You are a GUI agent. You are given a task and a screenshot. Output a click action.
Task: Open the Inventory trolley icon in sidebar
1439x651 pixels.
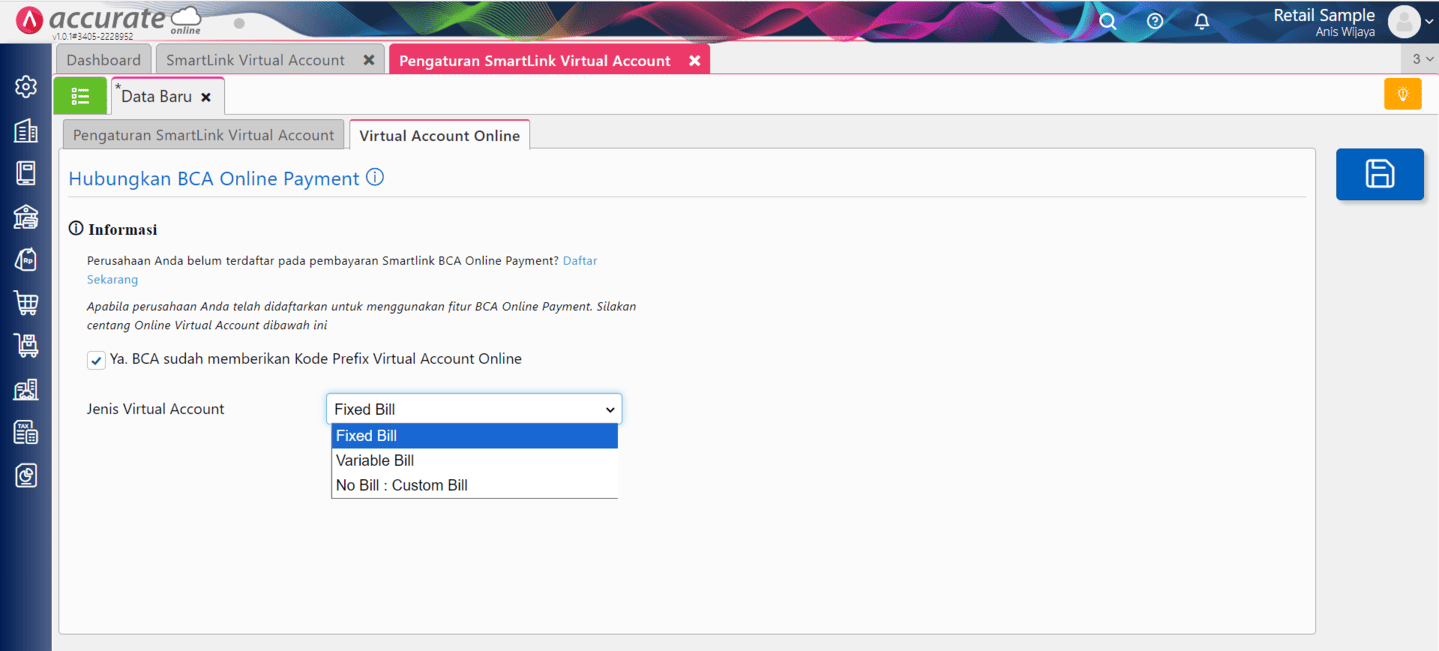tap(26, 345)
